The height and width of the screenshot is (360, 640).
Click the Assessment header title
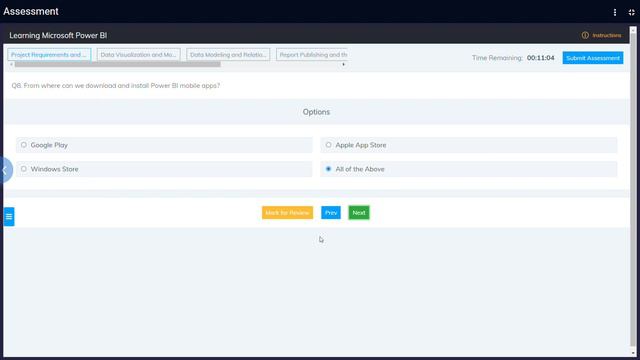pos(31,11)
